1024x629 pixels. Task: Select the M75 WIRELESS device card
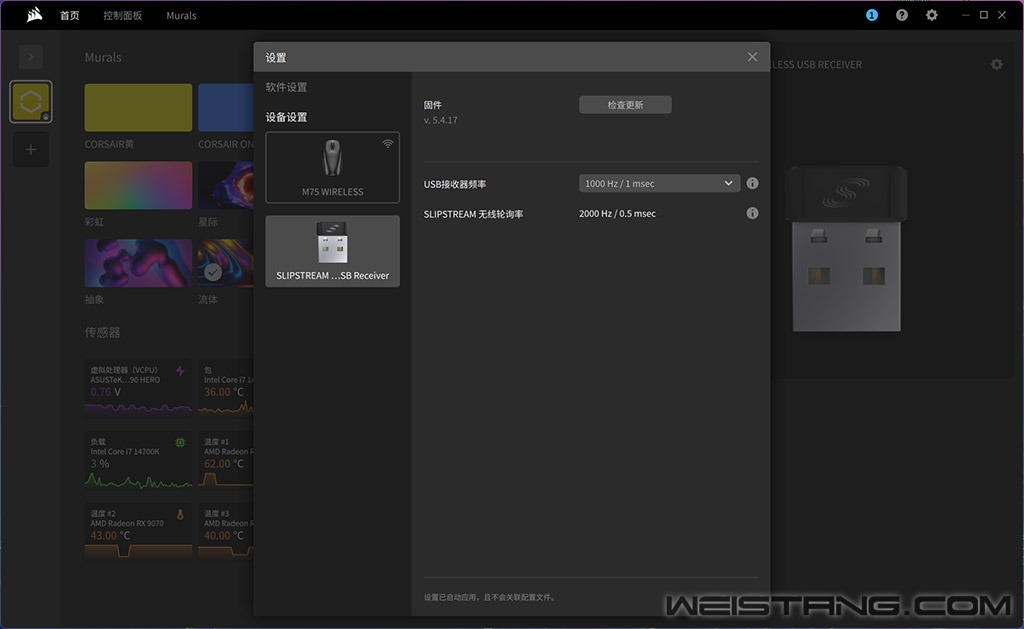click(332, 167)
